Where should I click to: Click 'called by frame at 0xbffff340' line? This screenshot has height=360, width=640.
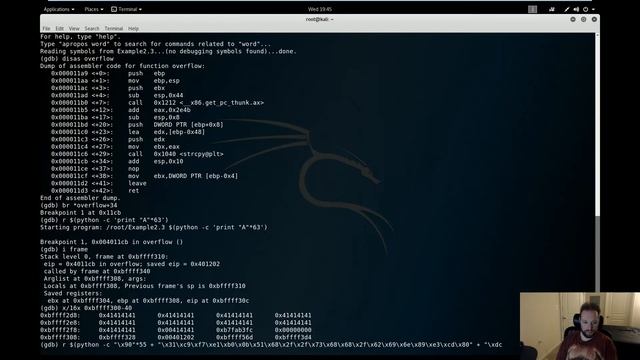[x=97, y=271]
